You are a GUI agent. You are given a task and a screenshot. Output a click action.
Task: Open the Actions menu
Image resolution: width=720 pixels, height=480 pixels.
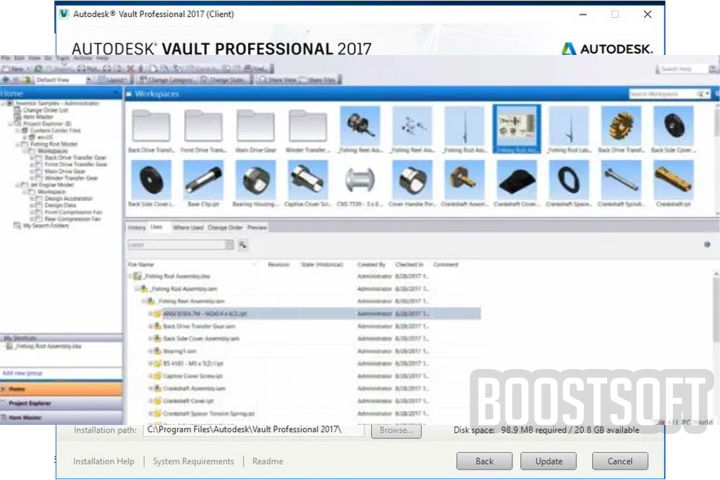pos(83,58)
